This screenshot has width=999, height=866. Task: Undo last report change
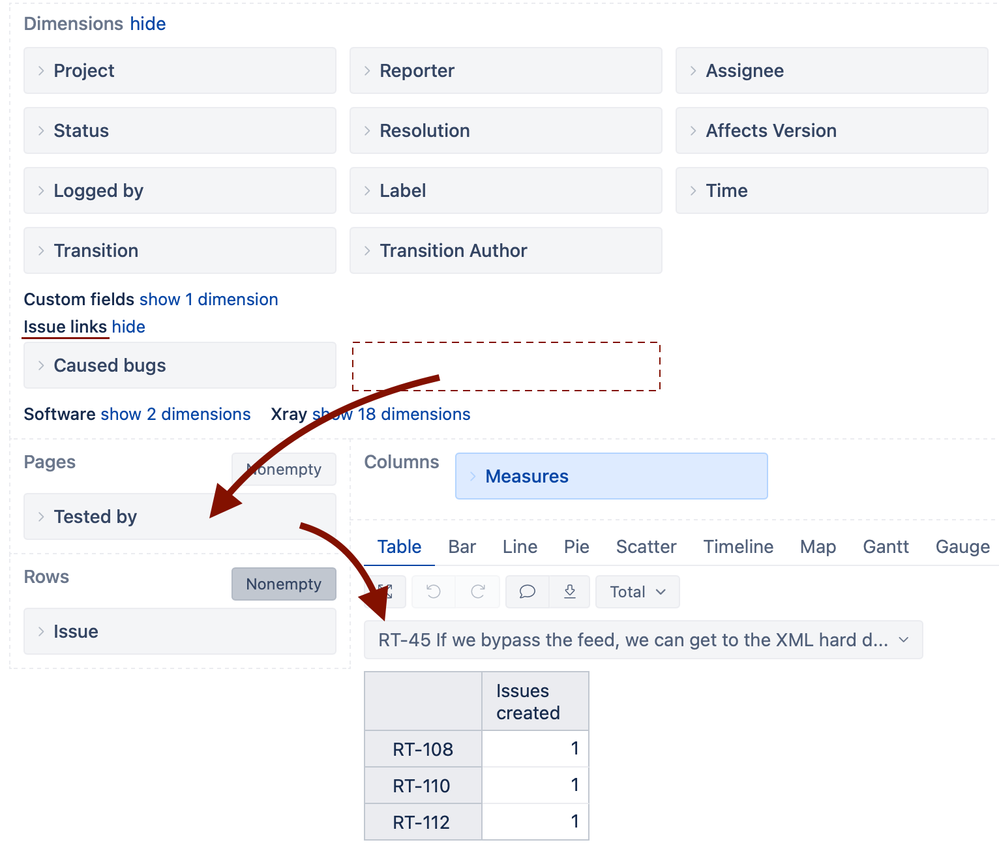[x=433, y=592]
